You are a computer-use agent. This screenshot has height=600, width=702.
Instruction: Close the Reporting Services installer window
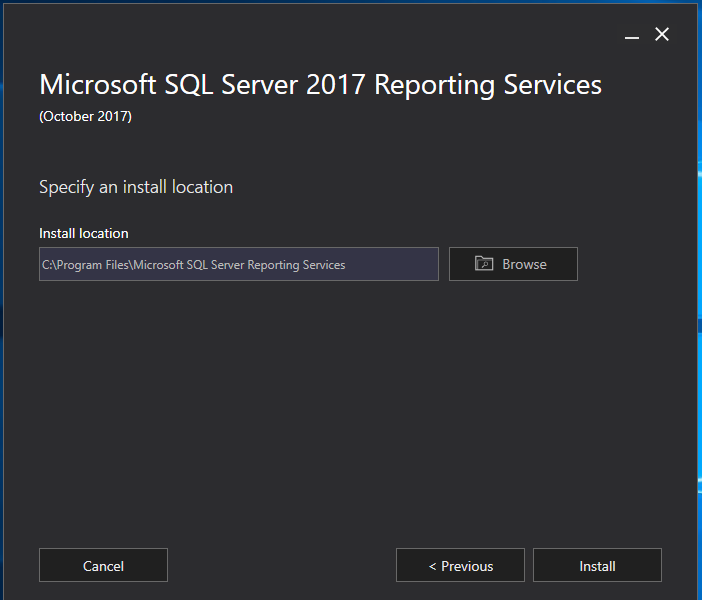pos(662,34)
